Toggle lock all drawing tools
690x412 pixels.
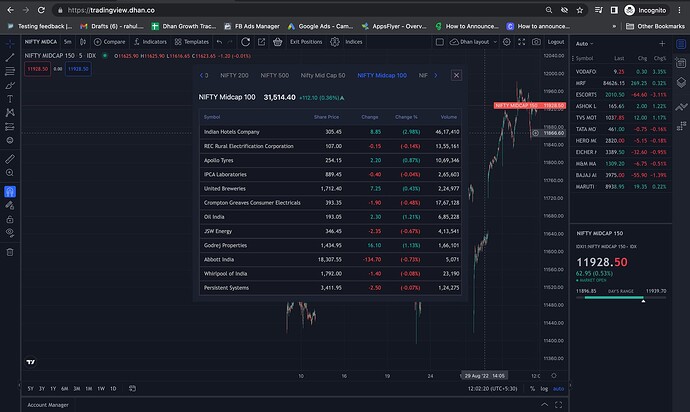(x=10, y=219)
